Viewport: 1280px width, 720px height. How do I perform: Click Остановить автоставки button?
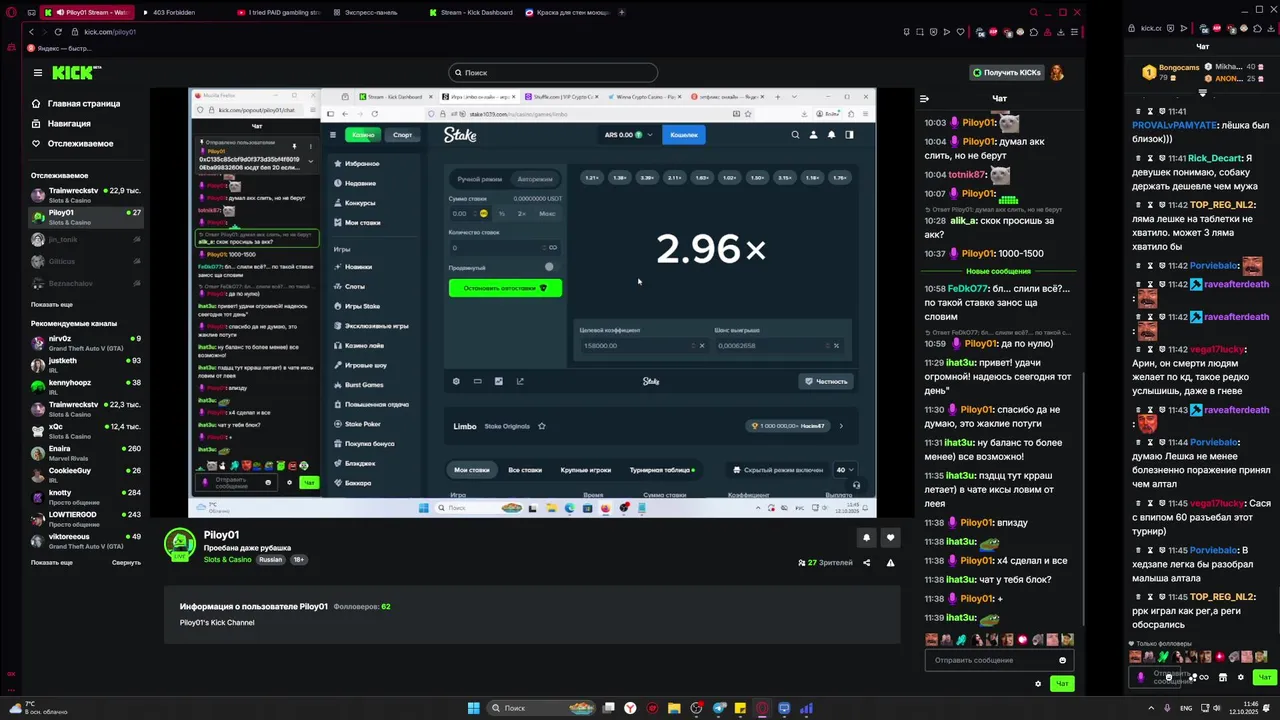click(505, 288)
